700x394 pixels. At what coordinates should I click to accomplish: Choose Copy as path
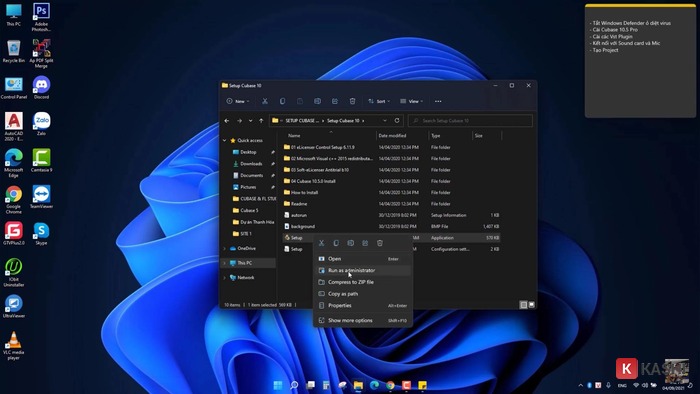[363, 294]
